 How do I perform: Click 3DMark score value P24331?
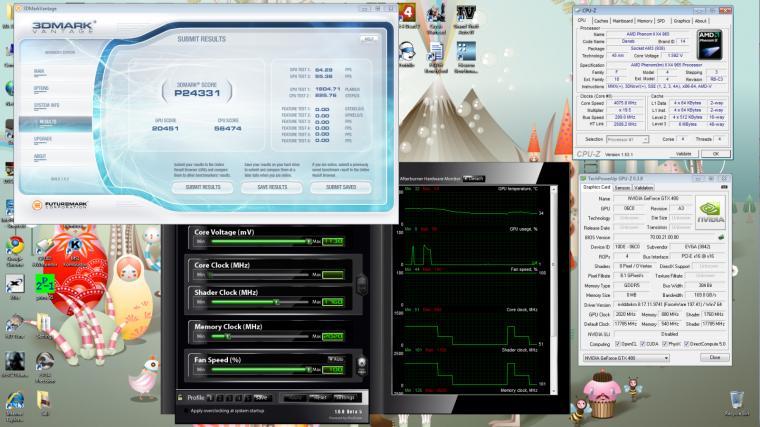tap(197, 93)
